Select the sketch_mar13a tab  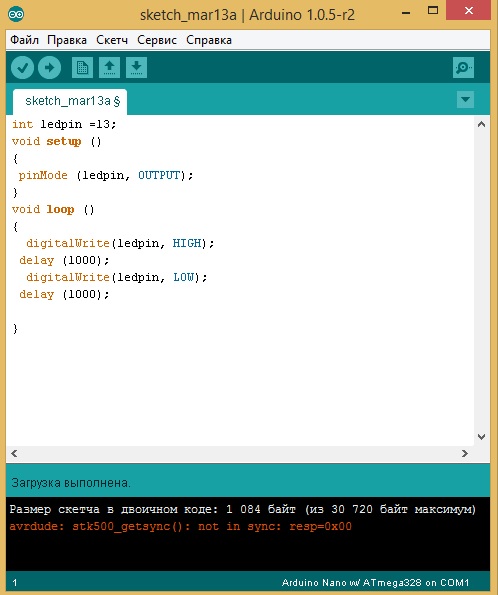[x=70, y=101]
